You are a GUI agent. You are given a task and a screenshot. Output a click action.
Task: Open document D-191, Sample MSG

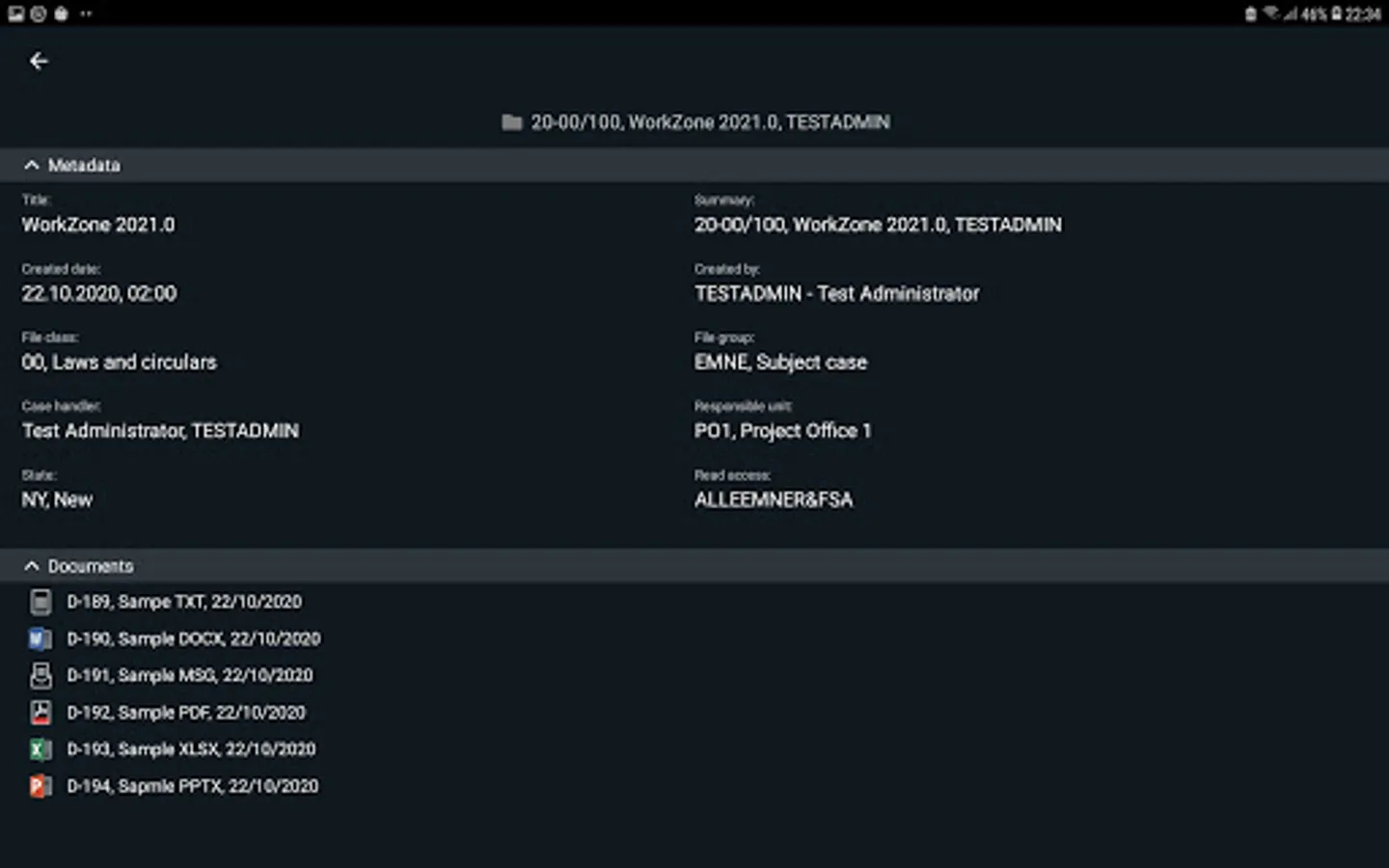189,675
